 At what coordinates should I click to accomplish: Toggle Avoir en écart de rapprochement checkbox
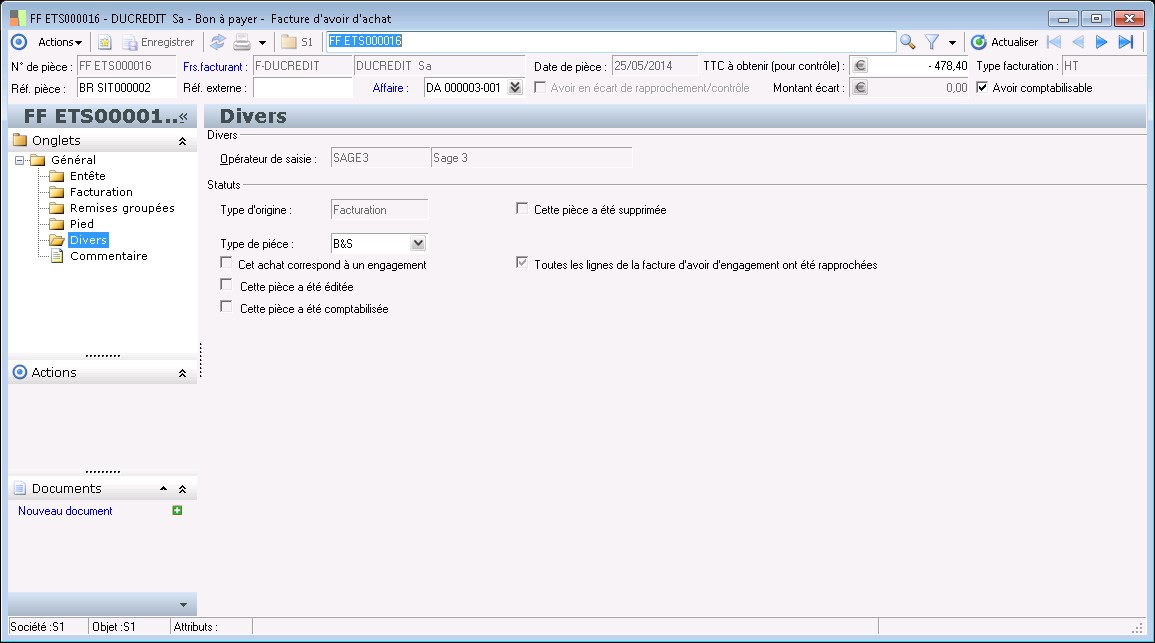coord(540,87)
